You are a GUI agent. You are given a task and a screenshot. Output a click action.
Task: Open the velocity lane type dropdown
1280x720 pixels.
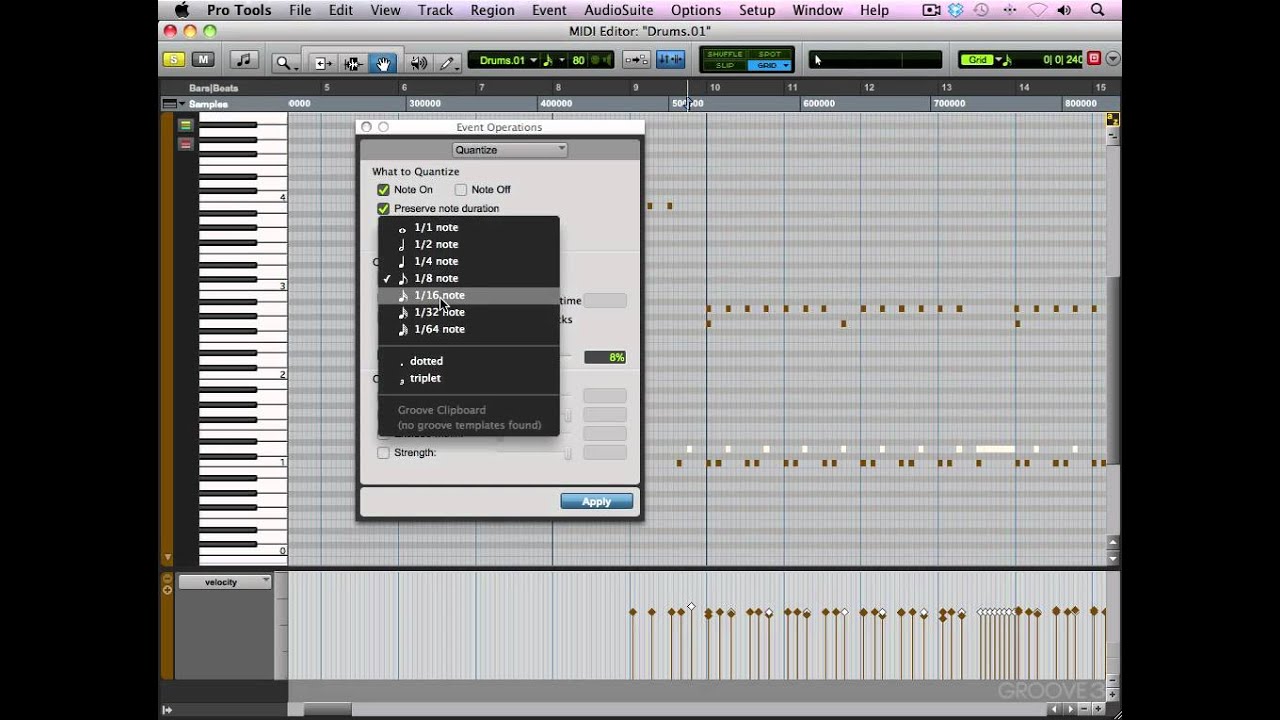click(x=224, y=582)
